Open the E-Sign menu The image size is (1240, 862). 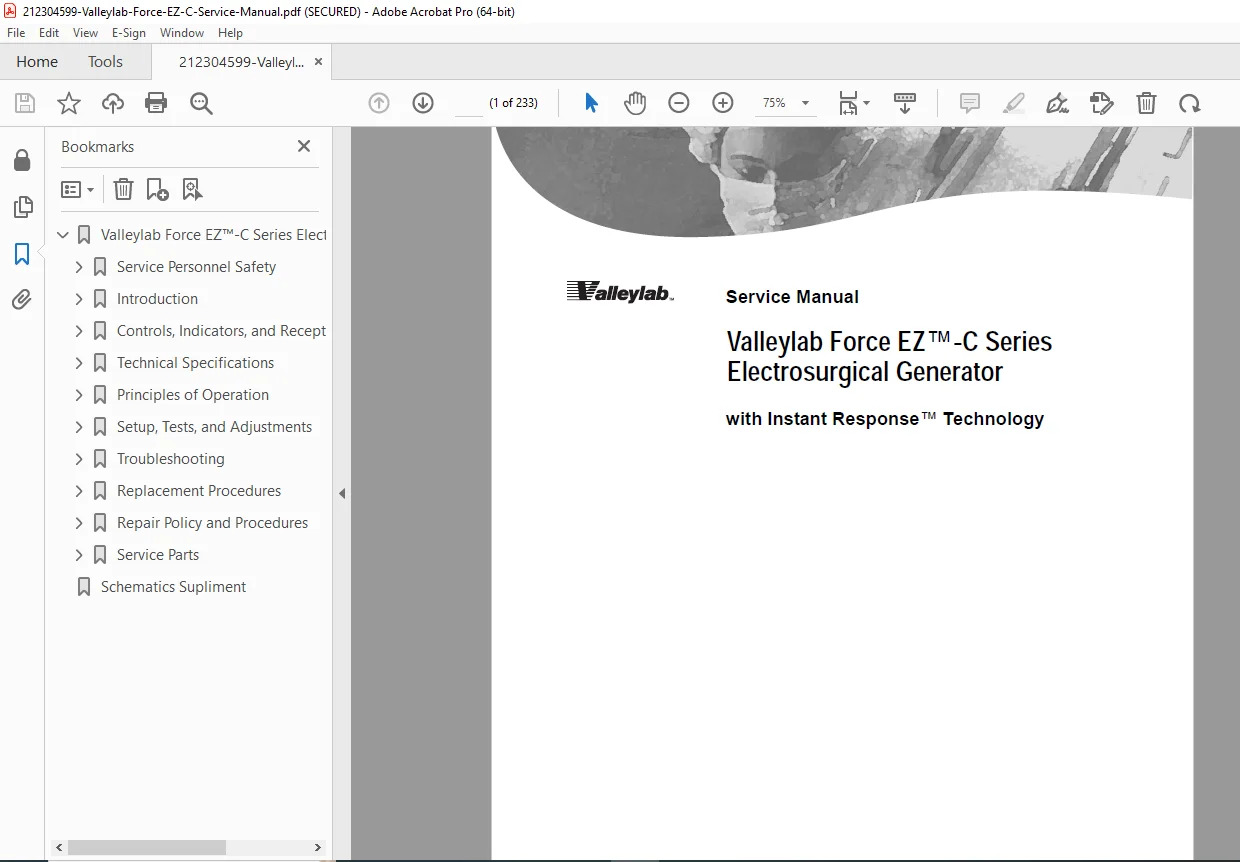click(129, 33)
